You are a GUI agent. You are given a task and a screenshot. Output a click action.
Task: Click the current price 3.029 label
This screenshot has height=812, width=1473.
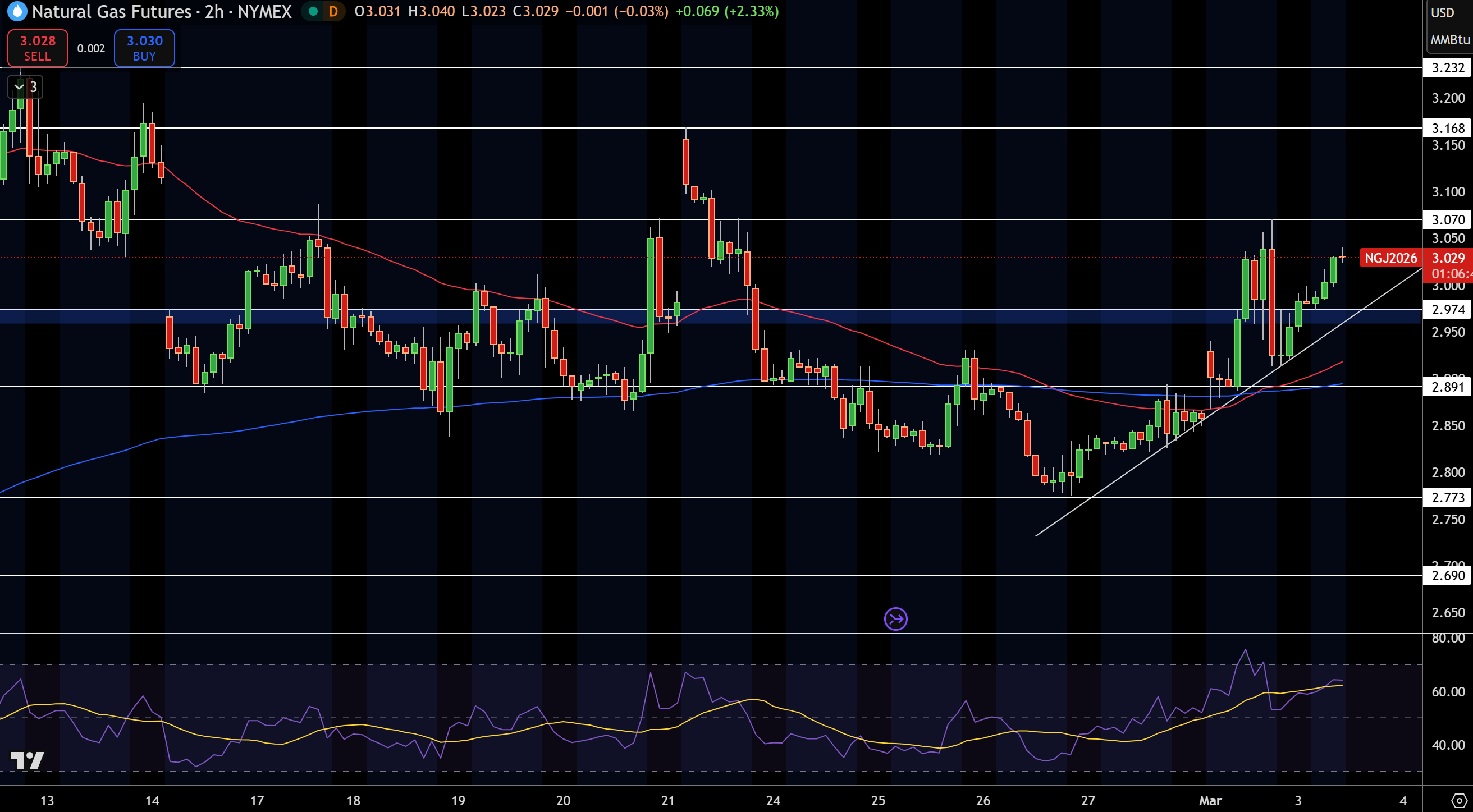[x=1448, y=258]
